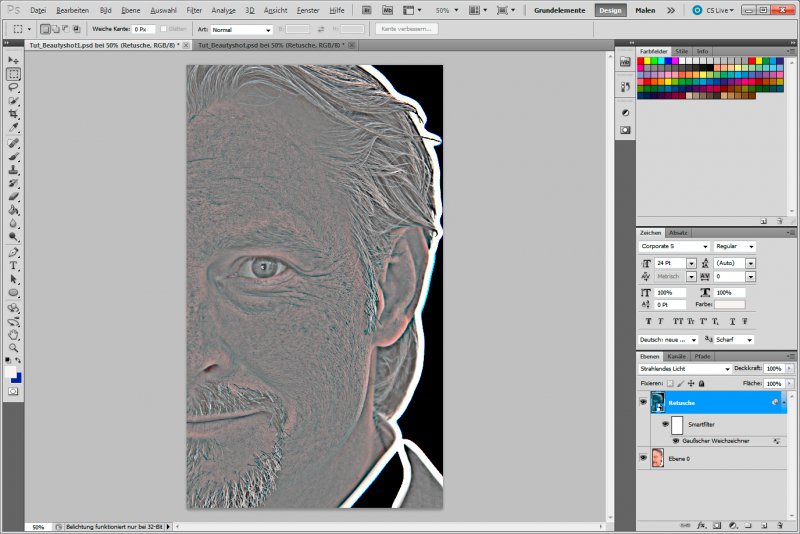Switch to Tut_Beautyshot.psd document tab
The width and height of the screenshot is (800, 534).
pos(271,45)
